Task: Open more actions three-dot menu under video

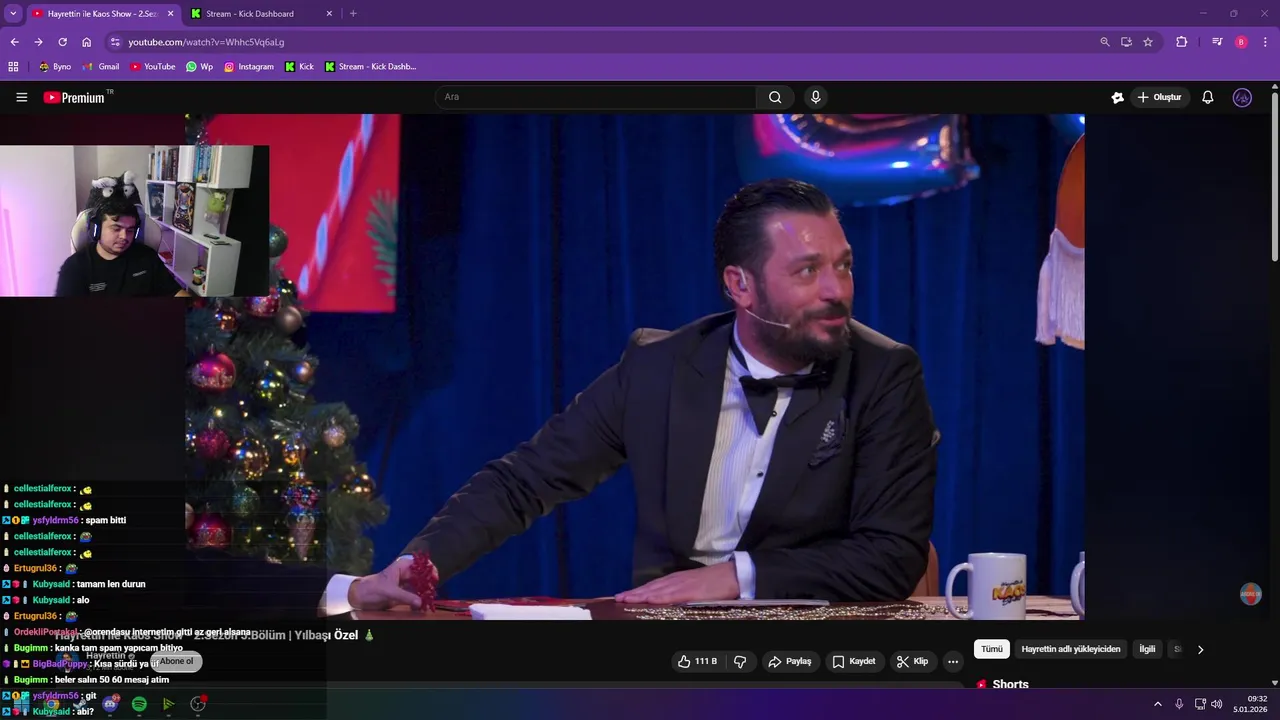Action: (953, 661)
